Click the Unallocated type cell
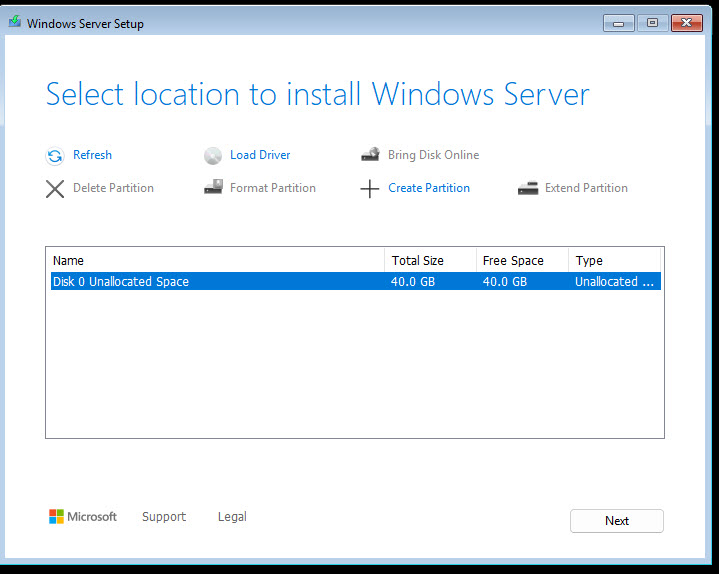The width and height of the screenshot is (719, 574). pyautogui.click(x=614, y=281)
